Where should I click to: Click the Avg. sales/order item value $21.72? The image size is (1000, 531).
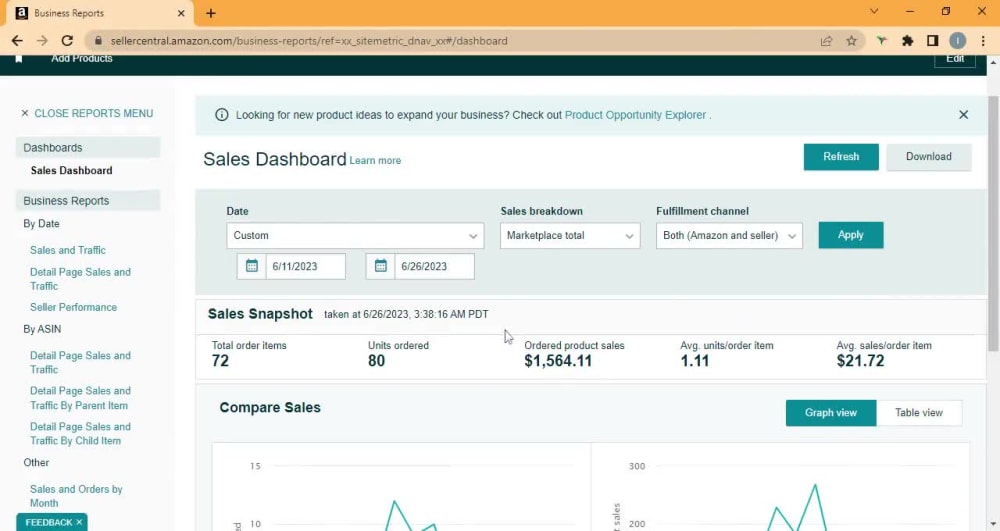pyautogui.click(x=860, y=361)
